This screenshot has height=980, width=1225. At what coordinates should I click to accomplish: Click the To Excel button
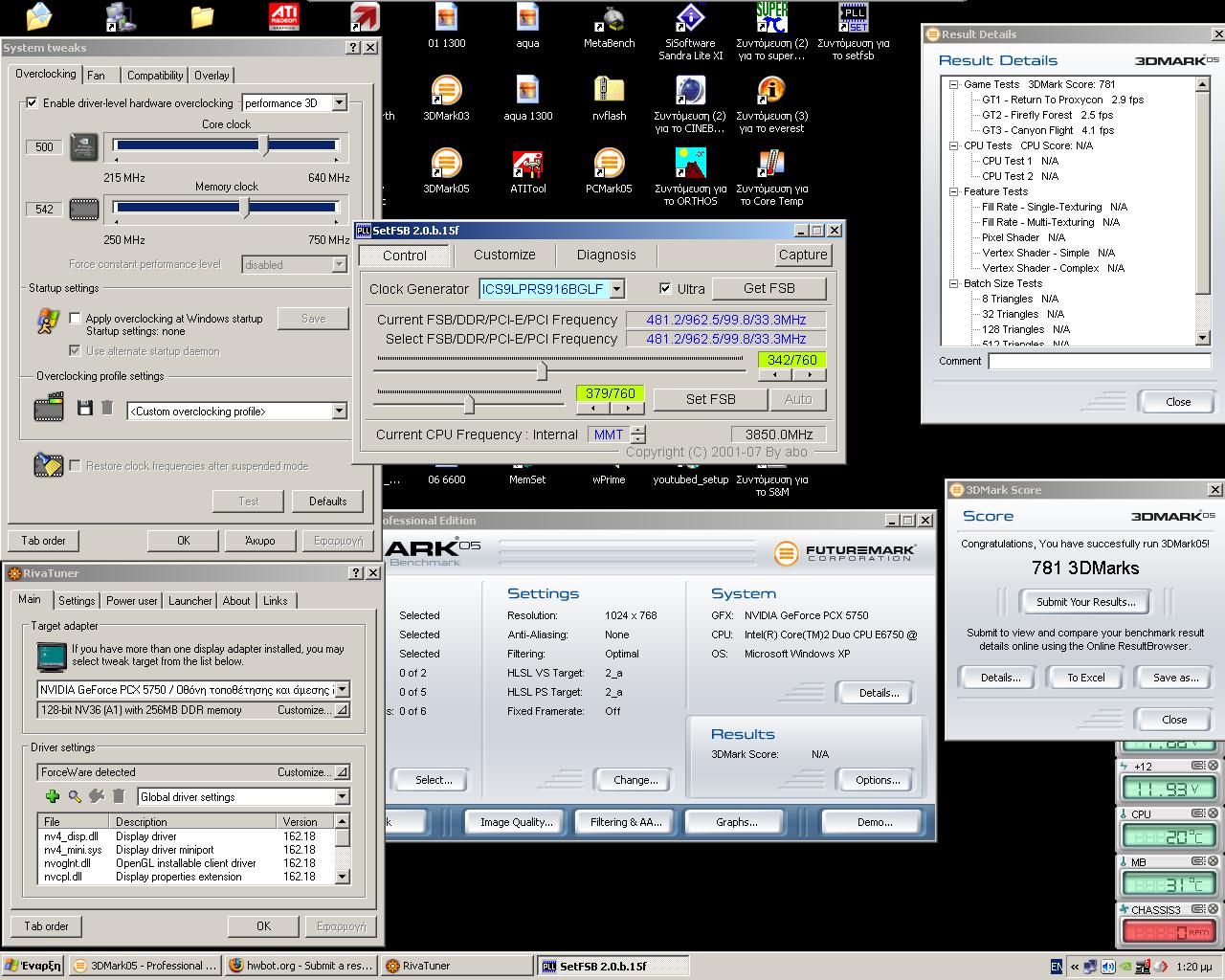tap(1086, 678)
